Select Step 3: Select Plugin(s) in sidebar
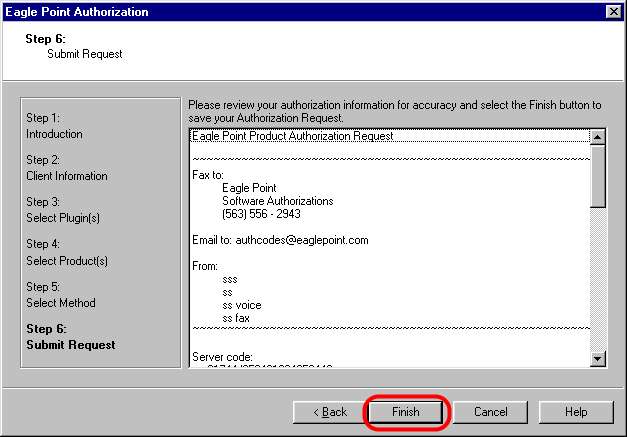Image resolution: width=627 pixels, height=437 pixels. pos(63,210)
